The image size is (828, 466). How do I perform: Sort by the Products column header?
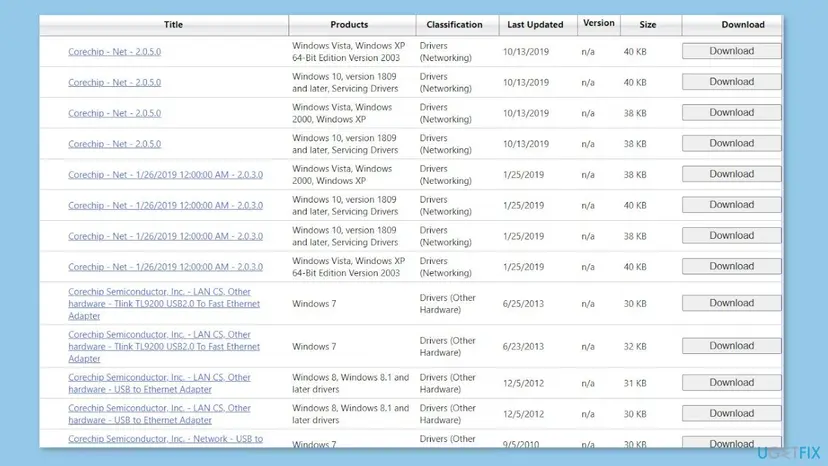349,24
